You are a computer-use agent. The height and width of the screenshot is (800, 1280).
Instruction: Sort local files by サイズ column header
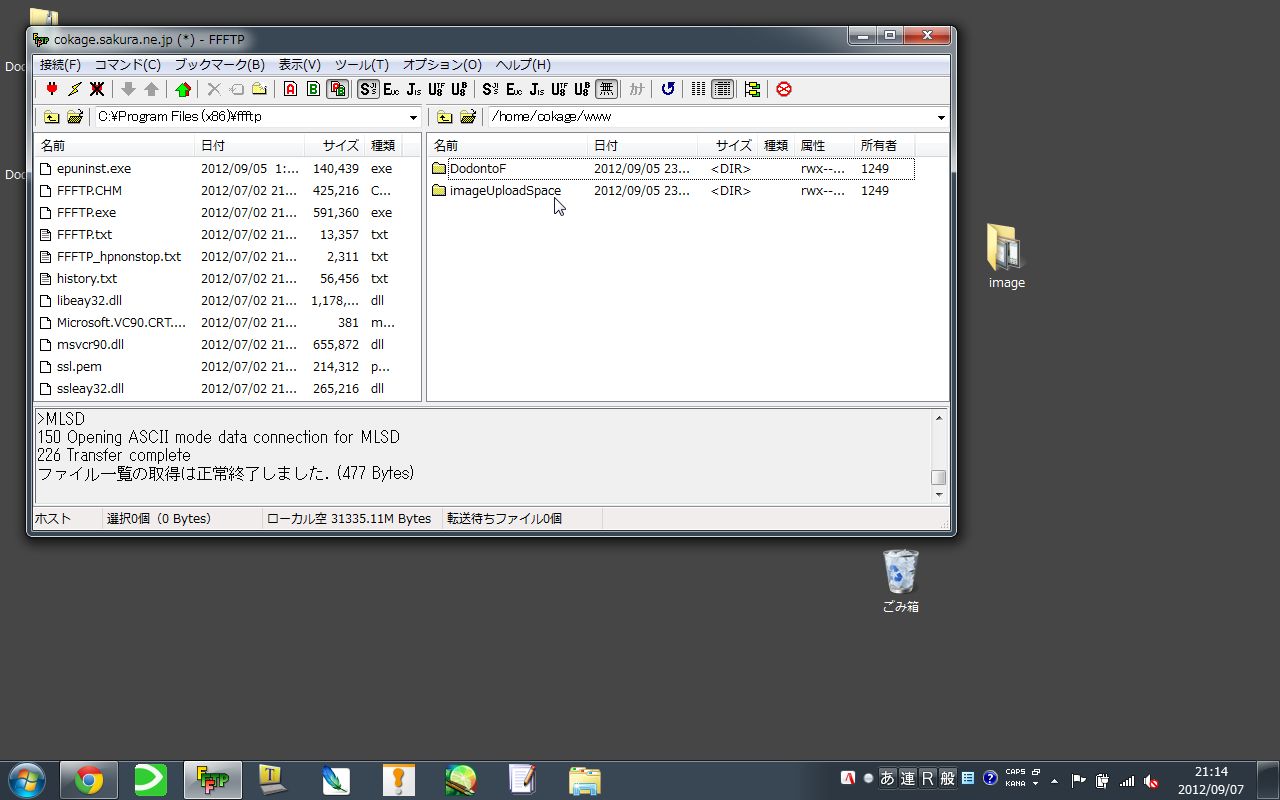[x=339, y=146]
